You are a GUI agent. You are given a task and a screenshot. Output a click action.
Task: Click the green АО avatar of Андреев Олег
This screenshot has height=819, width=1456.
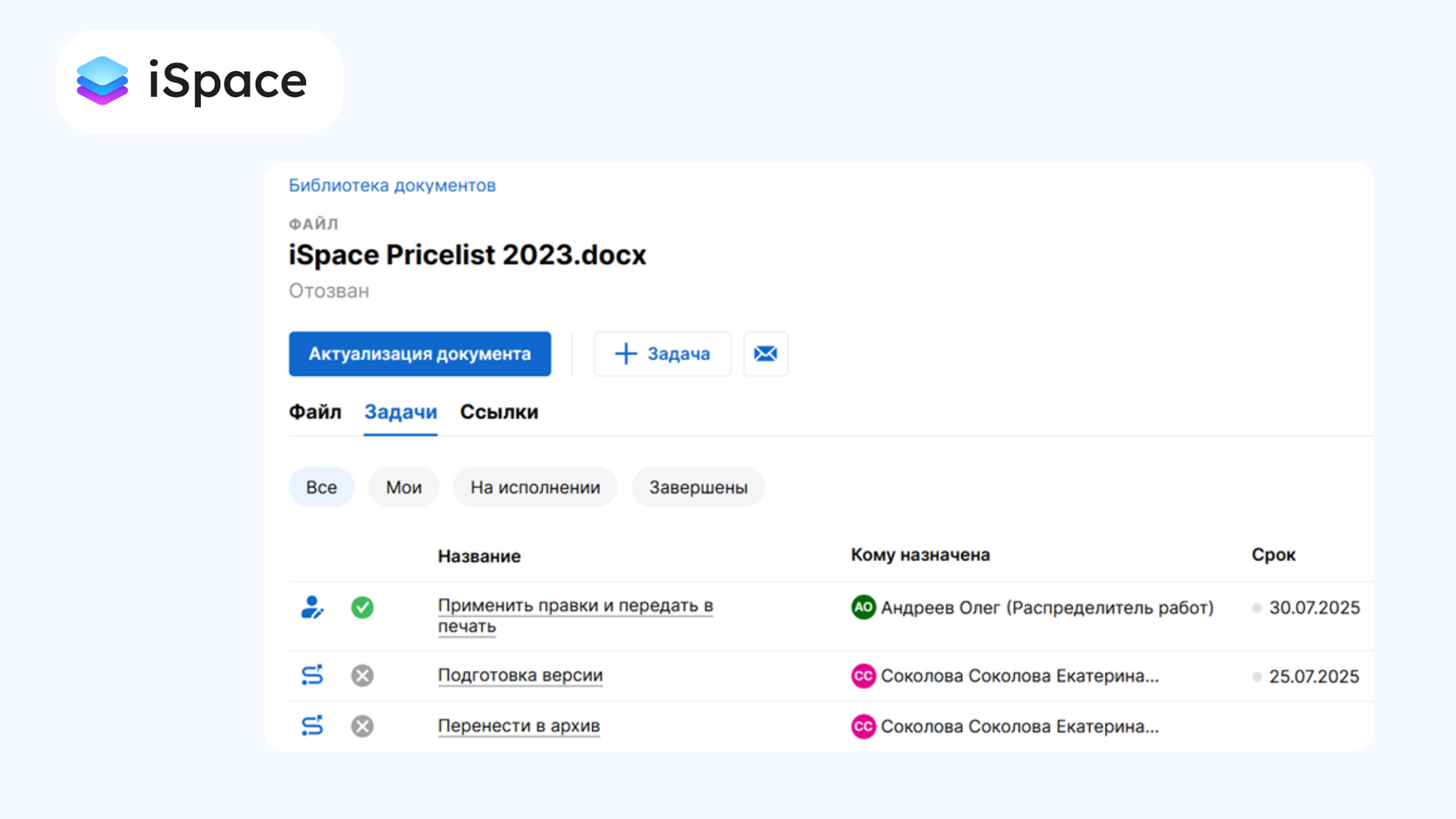pos(862,608)
